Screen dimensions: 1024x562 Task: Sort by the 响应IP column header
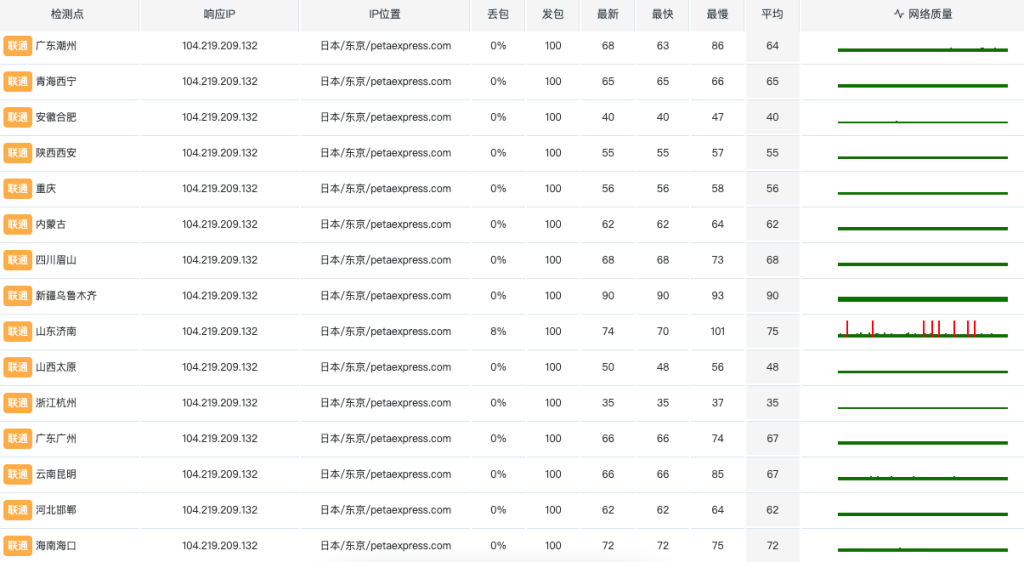tap(219, 14)
